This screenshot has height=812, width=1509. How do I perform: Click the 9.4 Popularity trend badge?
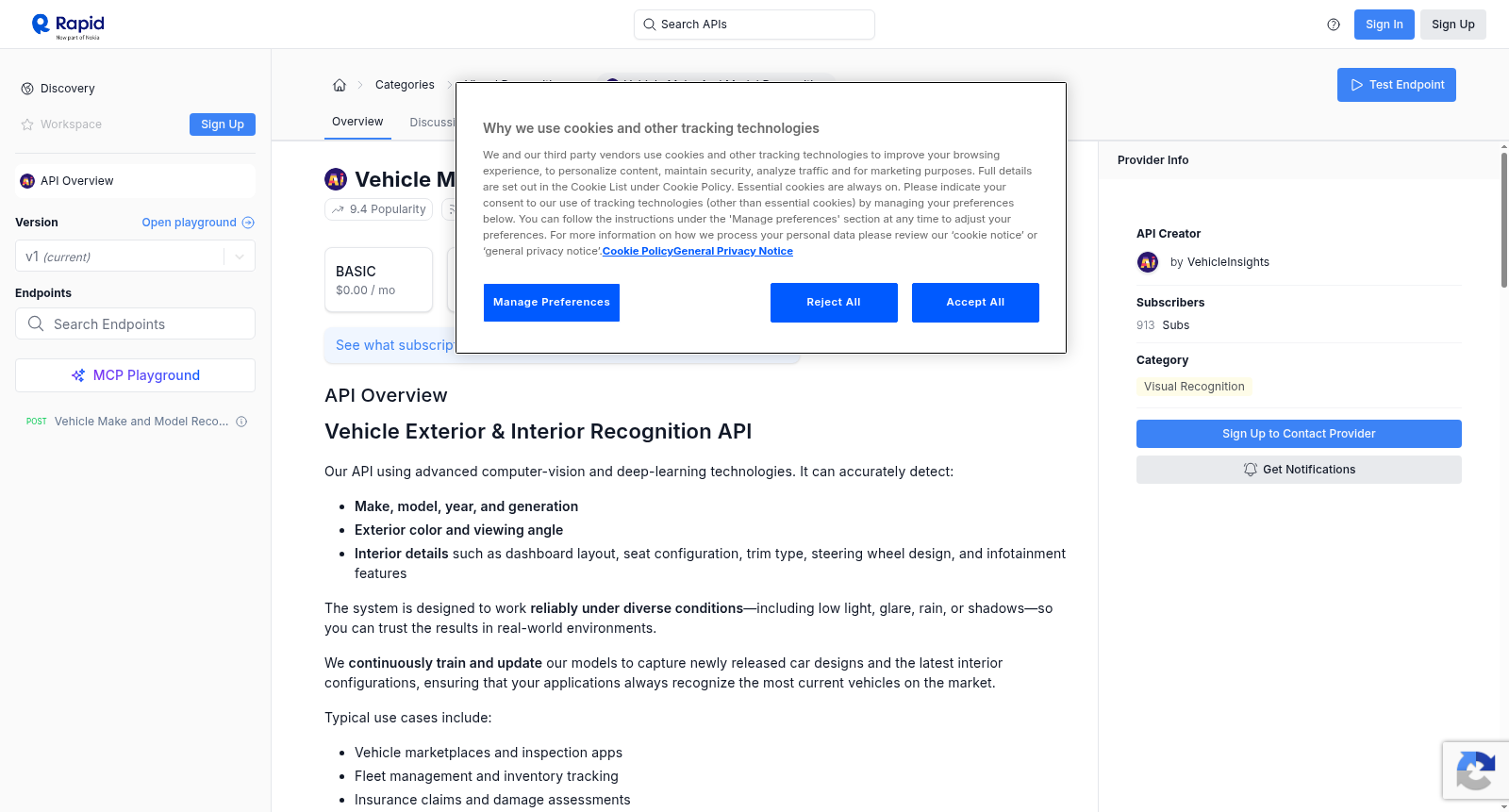[x=378, y=209]
